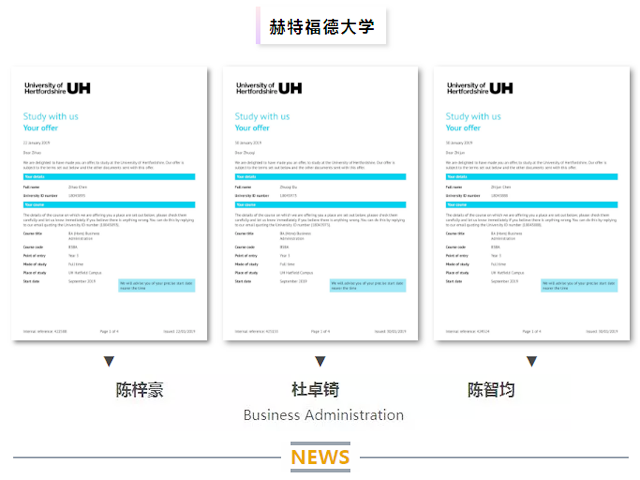Image resolution: width=640 pixels, height=480 pixels.
Task: Click the Business Administration caption
Action: point(323,415)
